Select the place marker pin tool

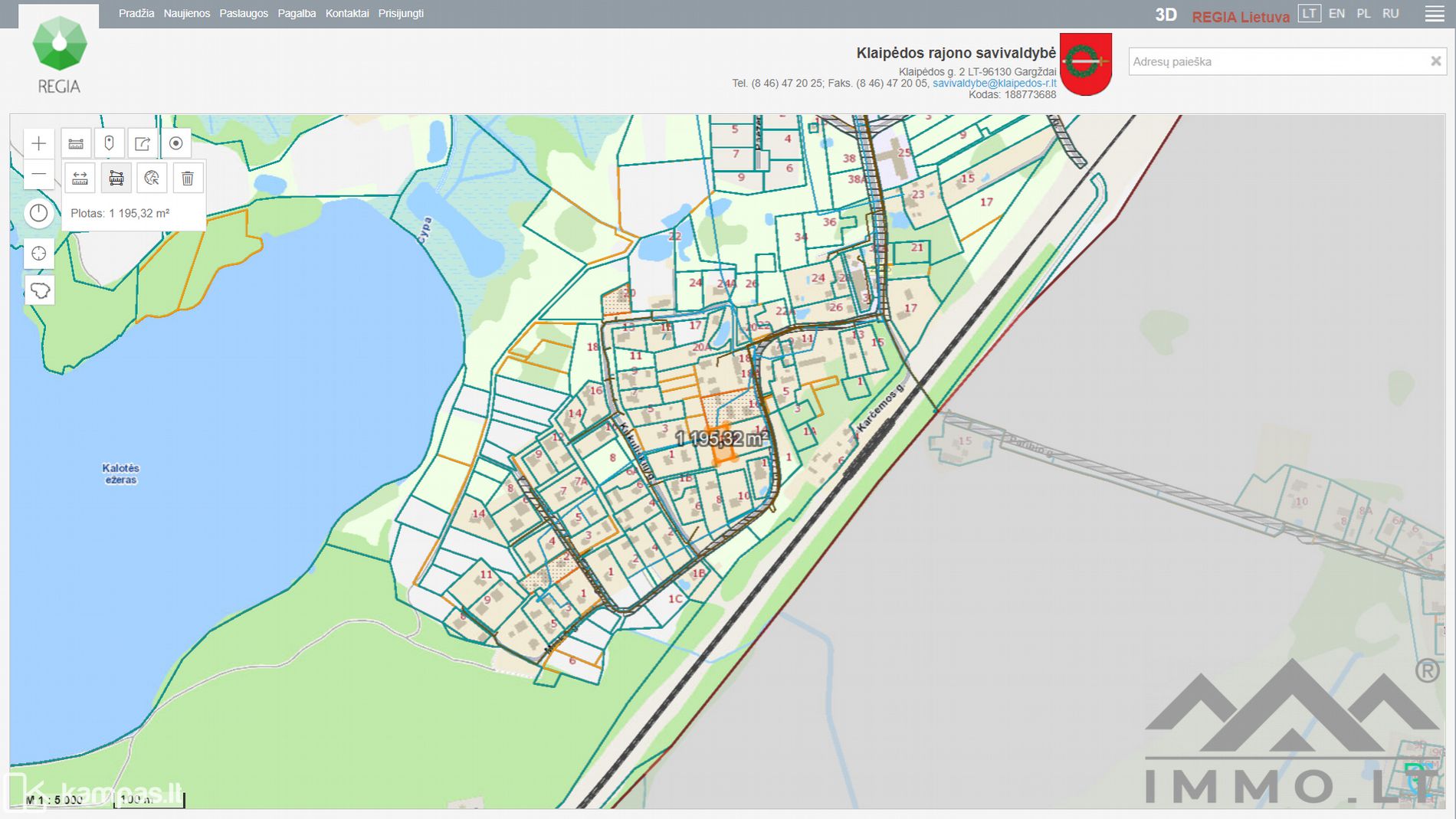pos(109,143)
